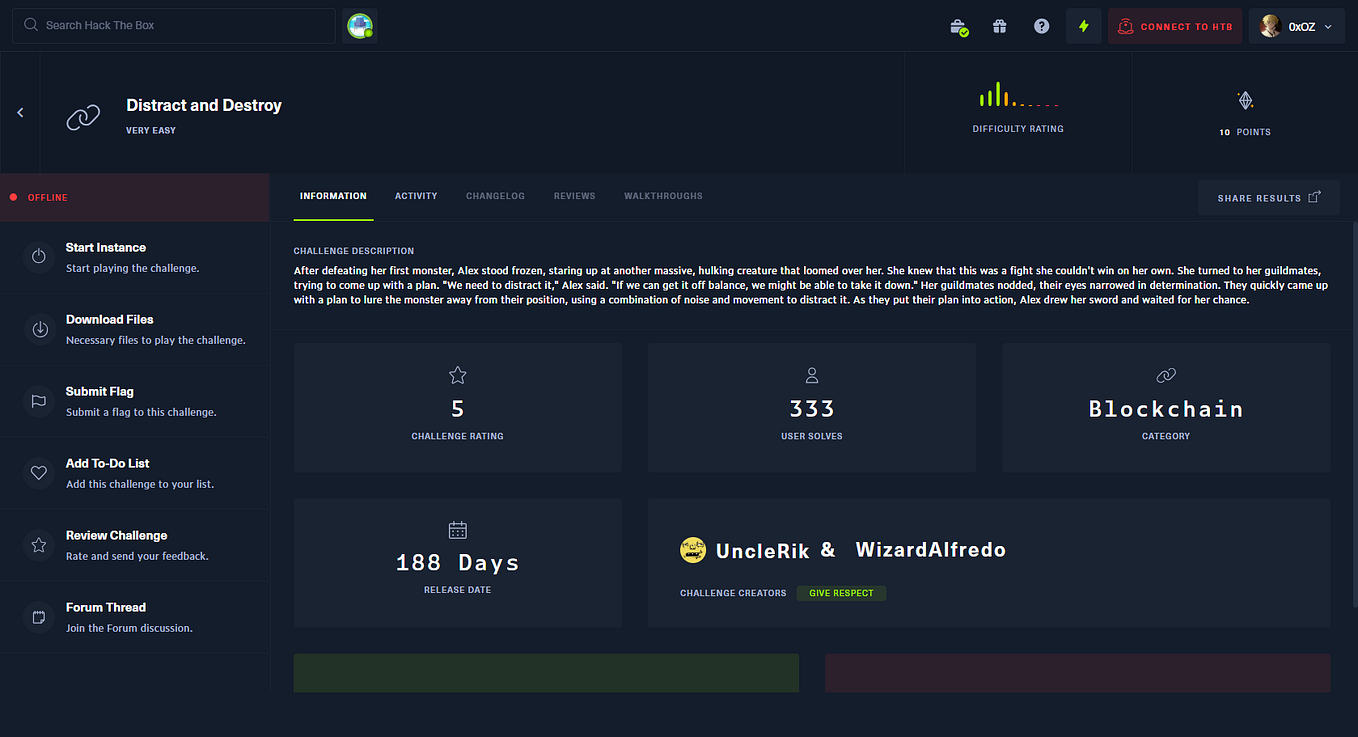Open the gift rewards icon in the top bar
This screenshot has height=737, width=1358.
999,25
